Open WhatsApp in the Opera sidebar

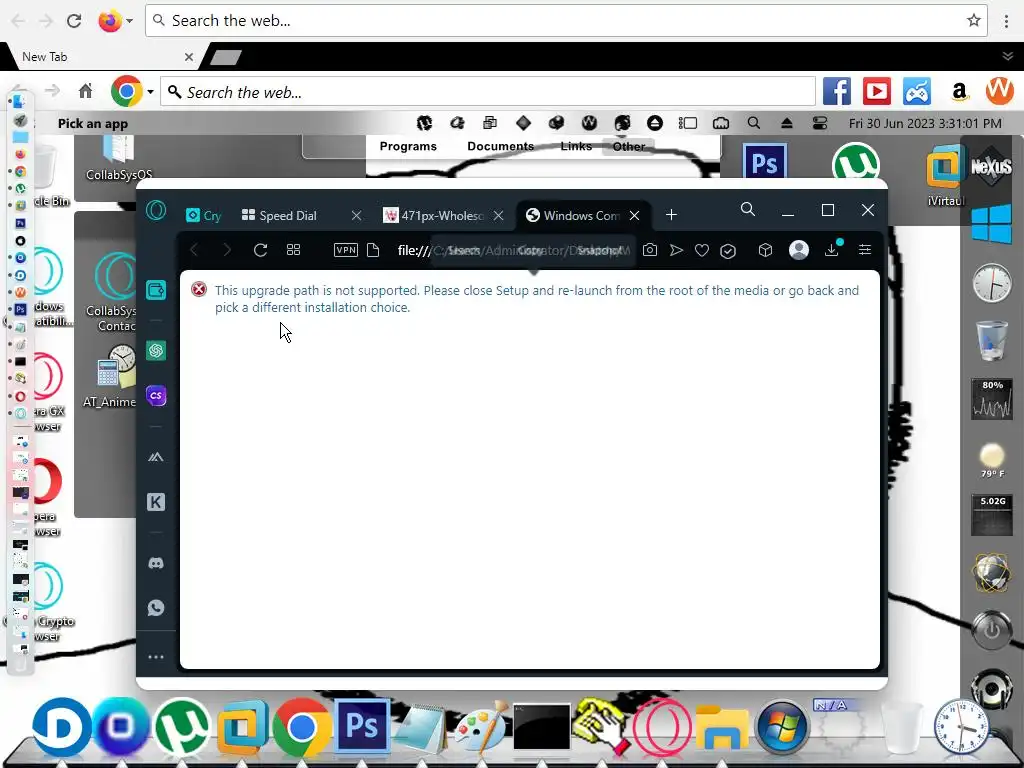point(156,607)
